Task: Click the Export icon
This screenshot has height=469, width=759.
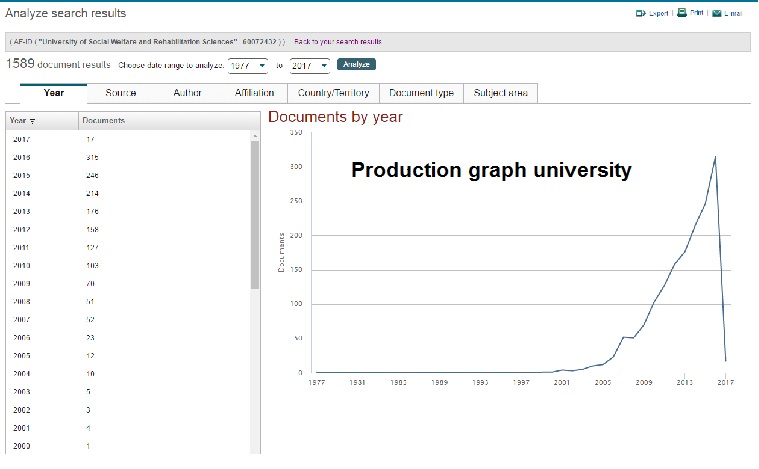Action: (639, 13)
